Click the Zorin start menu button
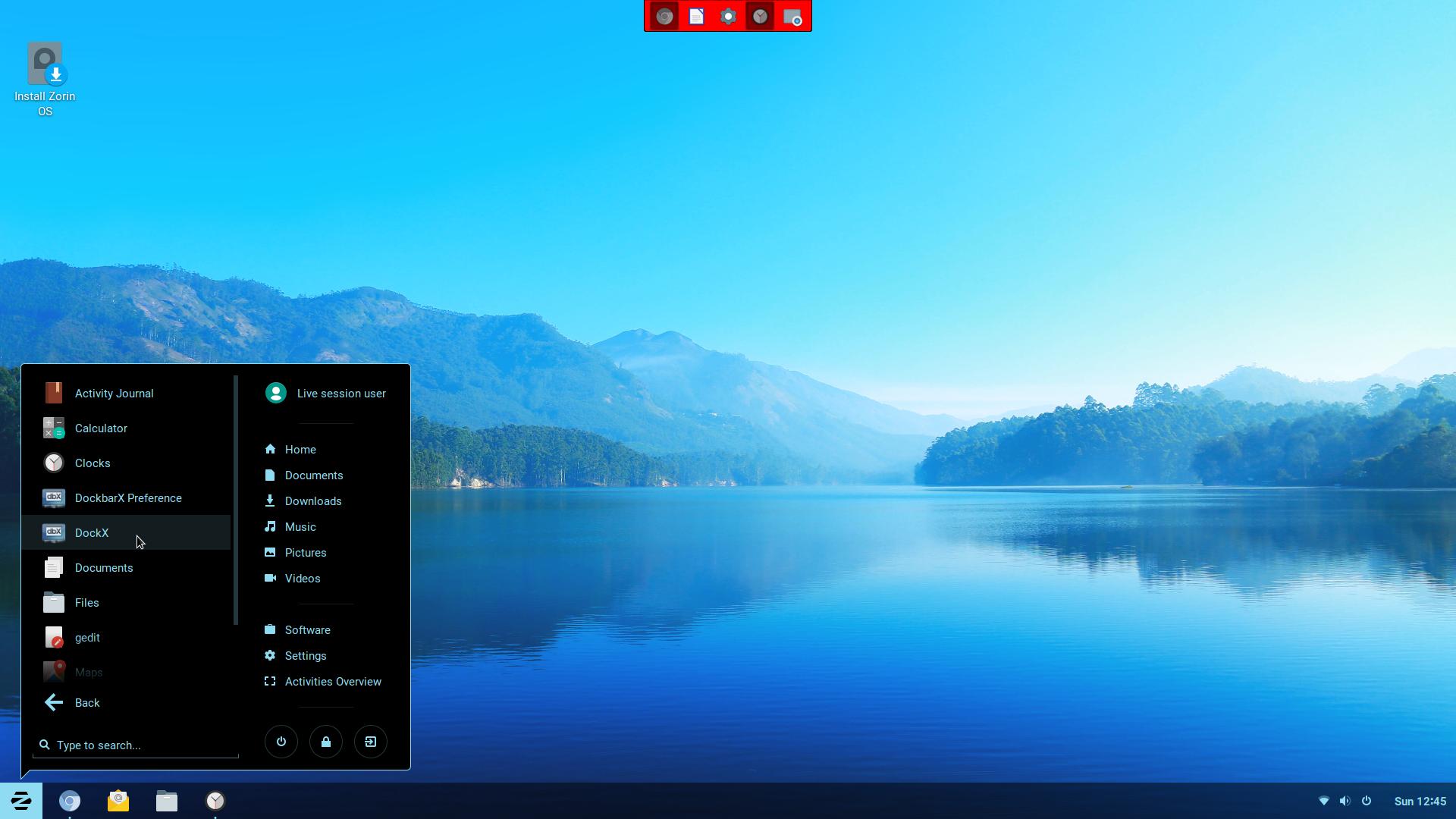The width and height of the screenshot is (1456, 819). [x=21, y=801]
